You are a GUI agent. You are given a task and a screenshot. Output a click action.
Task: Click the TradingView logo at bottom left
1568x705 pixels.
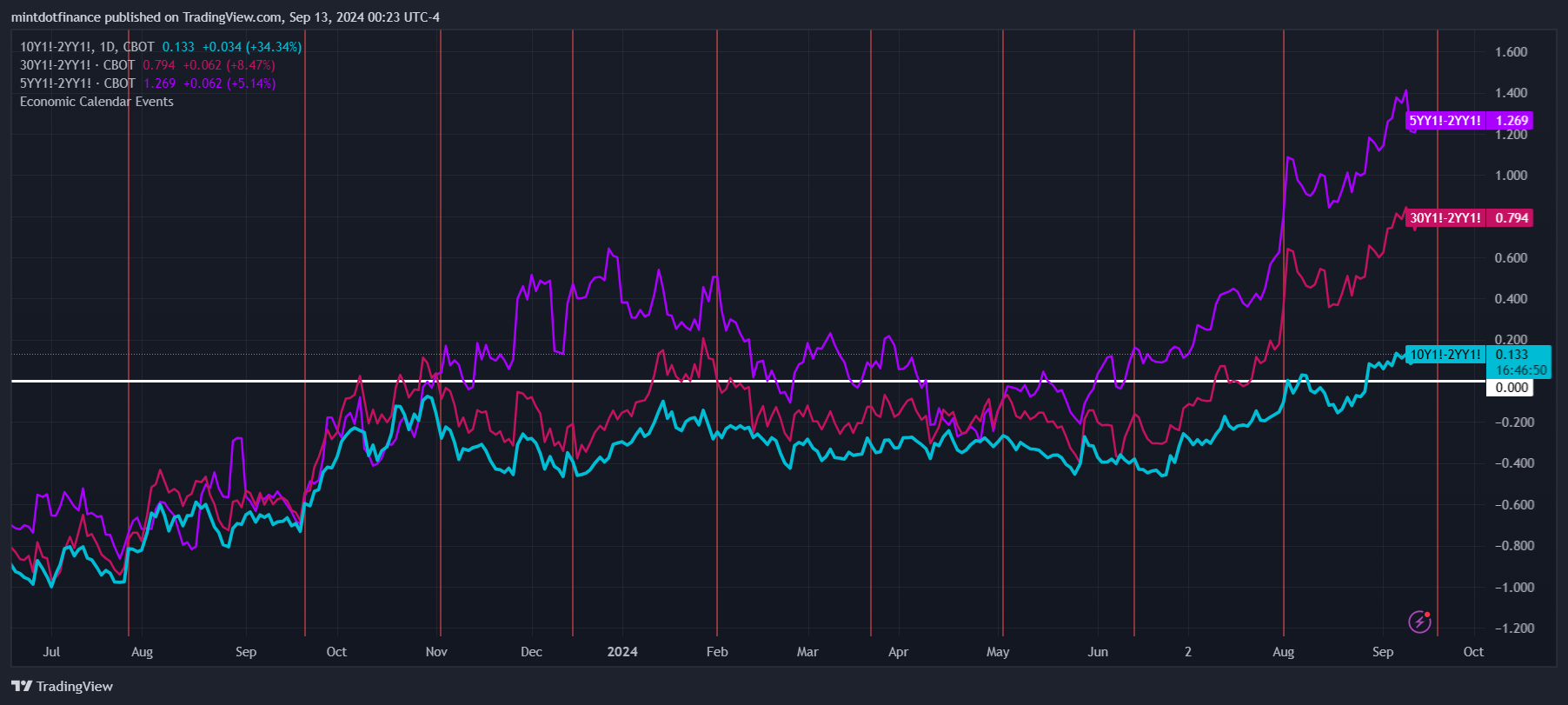pyautogui.click(x=63, y=686)
